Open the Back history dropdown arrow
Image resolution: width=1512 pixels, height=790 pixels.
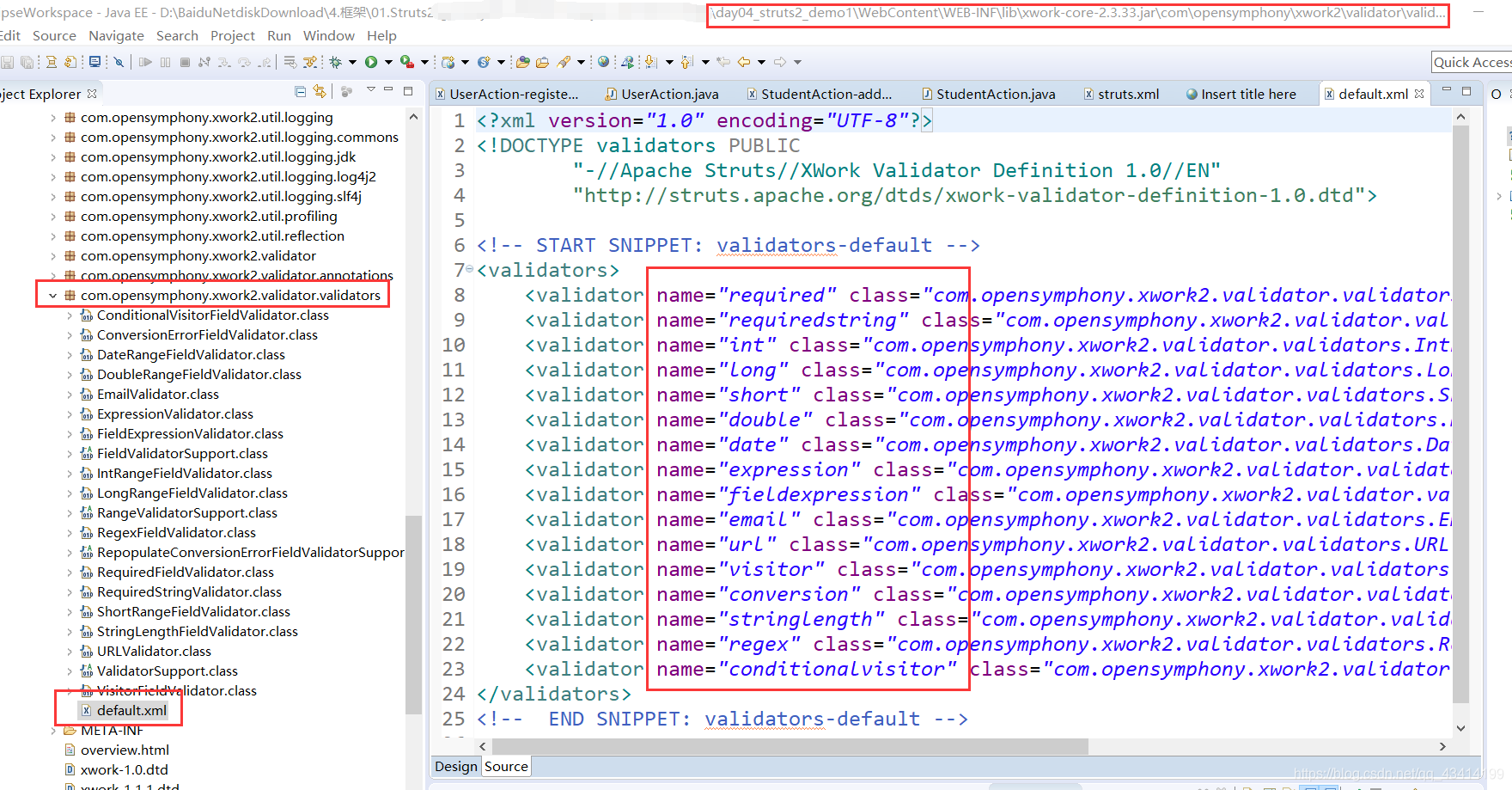761,62
